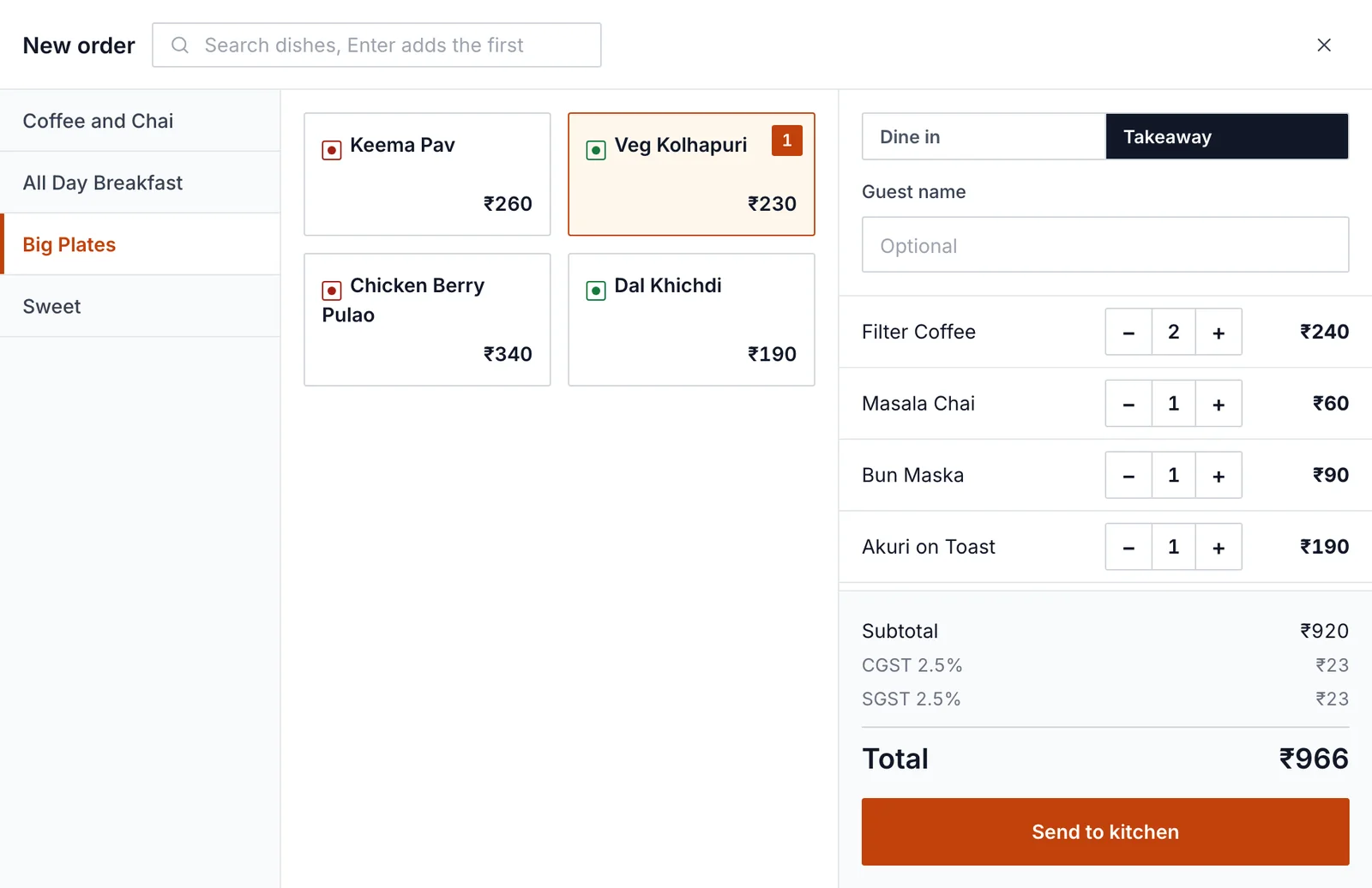Open All Day Breakfast category
The height and width of the screenshot is (888, 1372).
[x=140, y=183]
